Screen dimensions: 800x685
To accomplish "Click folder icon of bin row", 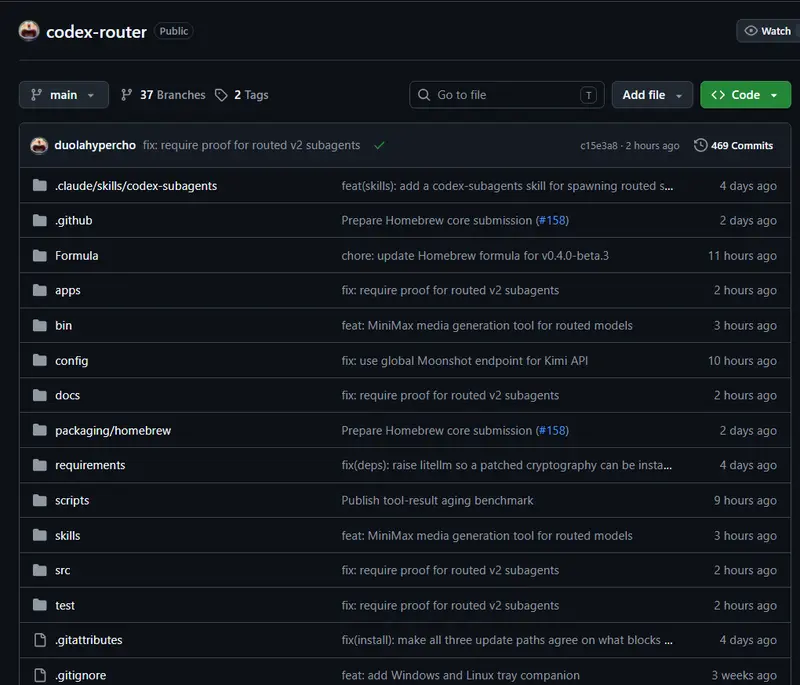I will pos(39,325).
